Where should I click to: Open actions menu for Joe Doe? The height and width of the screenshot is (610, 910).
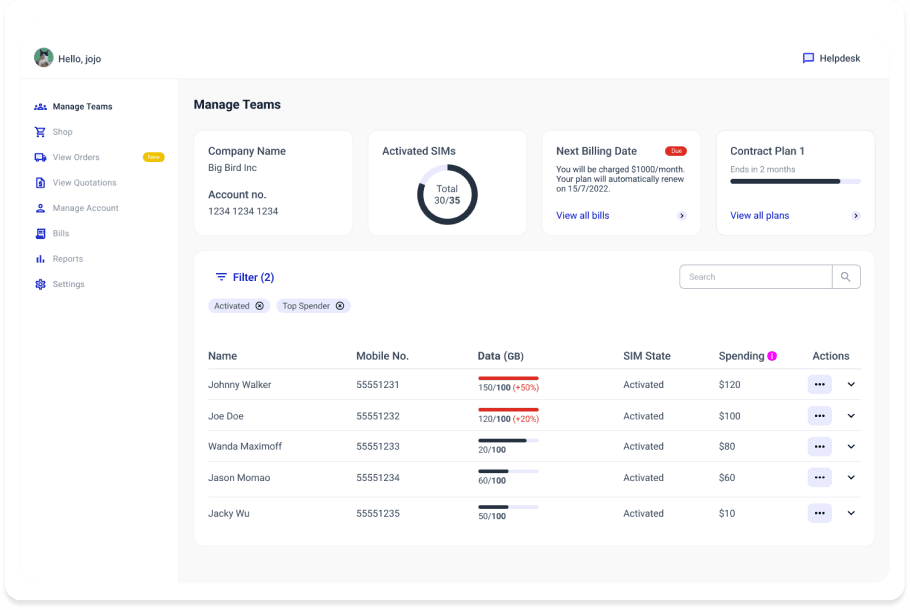tap(819, 416)
